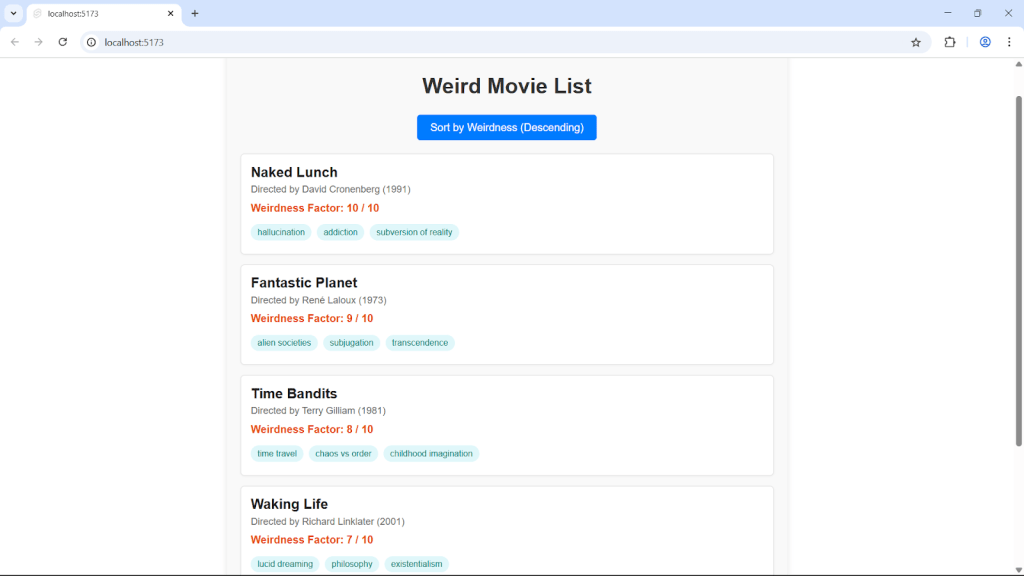
Task: Click the back navigation arrow
Action: pos(14,42)
